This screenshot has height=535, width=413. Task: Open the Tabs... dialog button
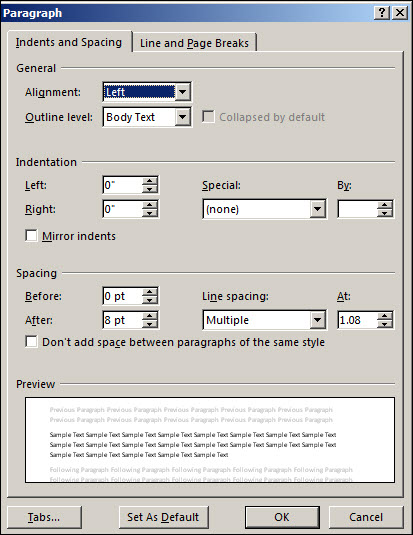click(44, 517)
